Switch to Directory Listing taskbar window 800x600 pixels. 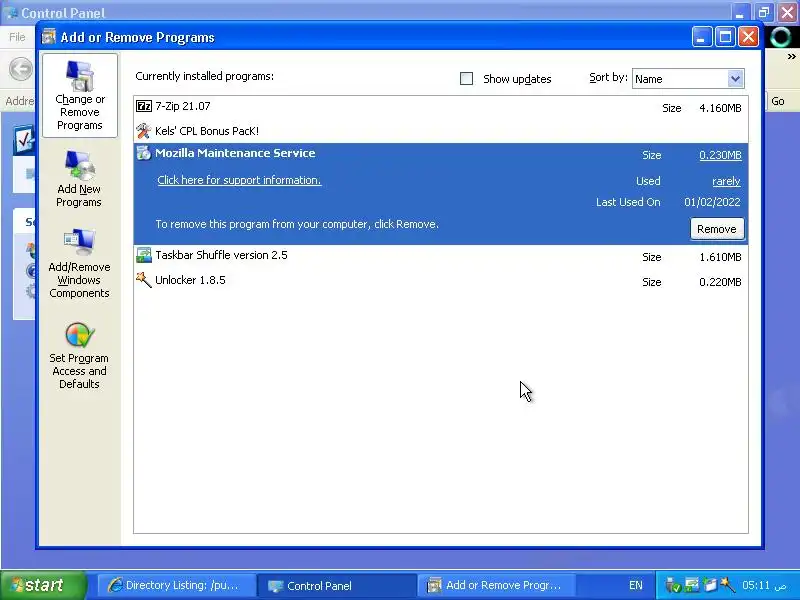(x=175, y=585)
